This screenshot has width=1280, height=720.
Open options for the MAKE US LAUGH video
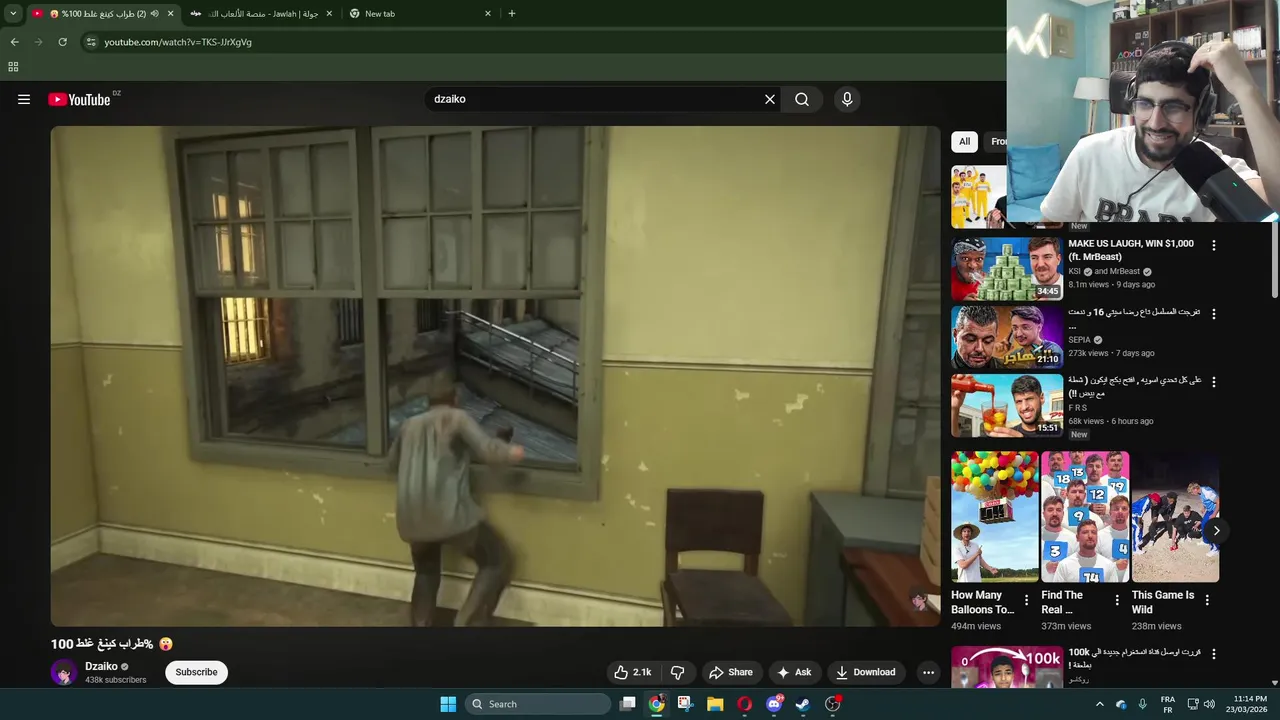(1214, 245)
